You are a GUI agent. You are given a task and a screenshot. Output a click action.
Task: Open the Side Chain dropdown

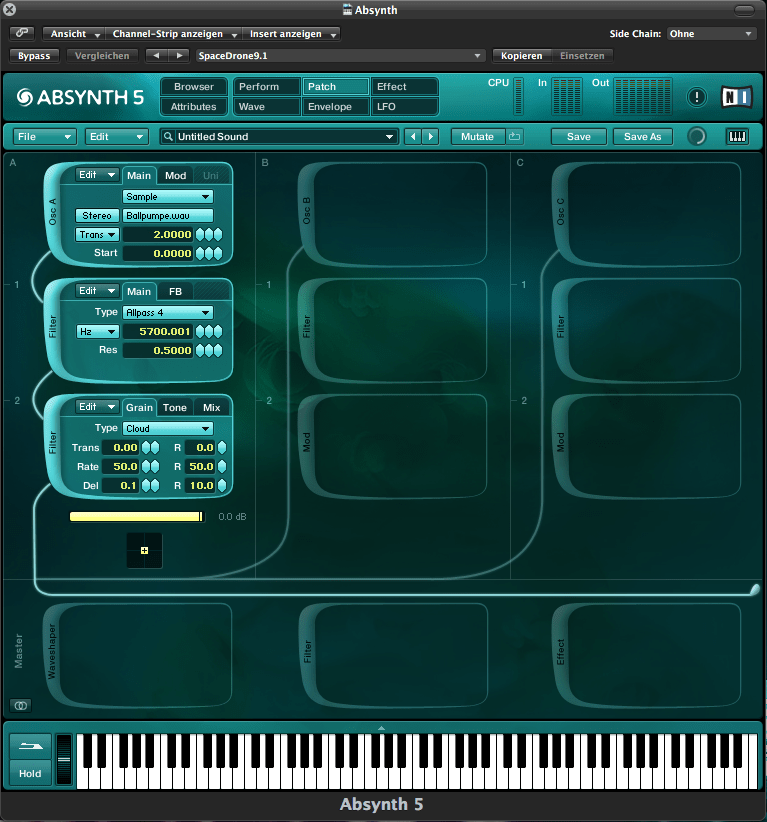pos(711,34)
